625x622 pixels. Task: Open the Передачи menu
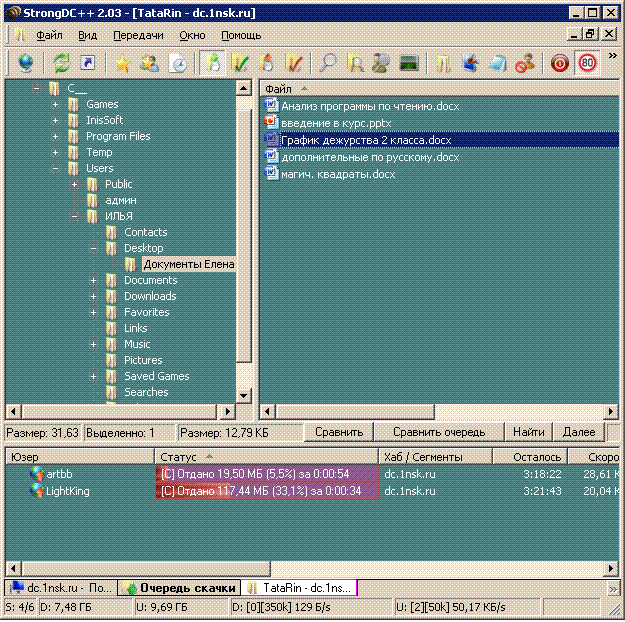pyautogui.click(x=138, y=35)
